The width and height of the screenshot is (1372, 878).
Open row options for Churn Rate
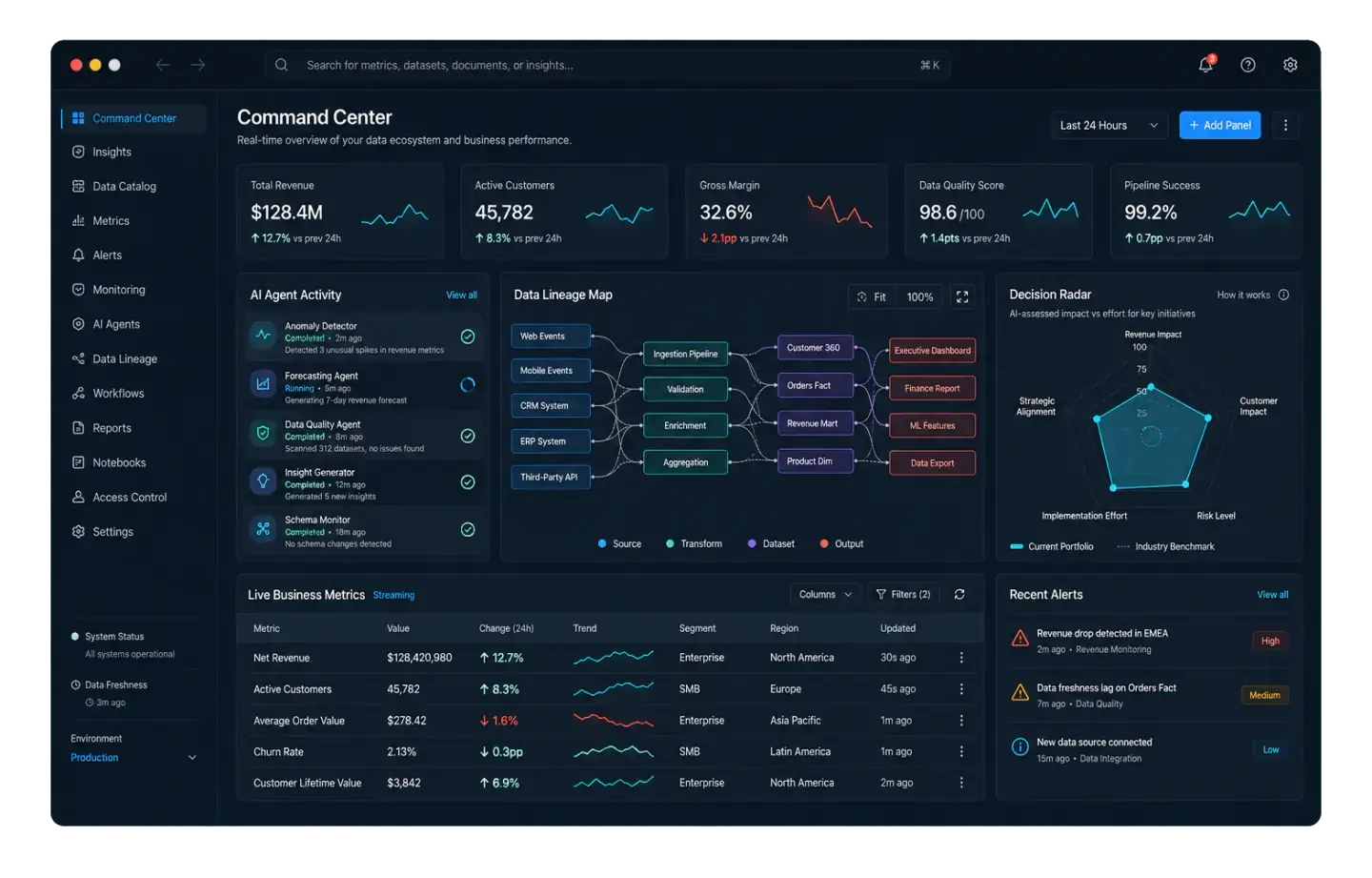961,752
